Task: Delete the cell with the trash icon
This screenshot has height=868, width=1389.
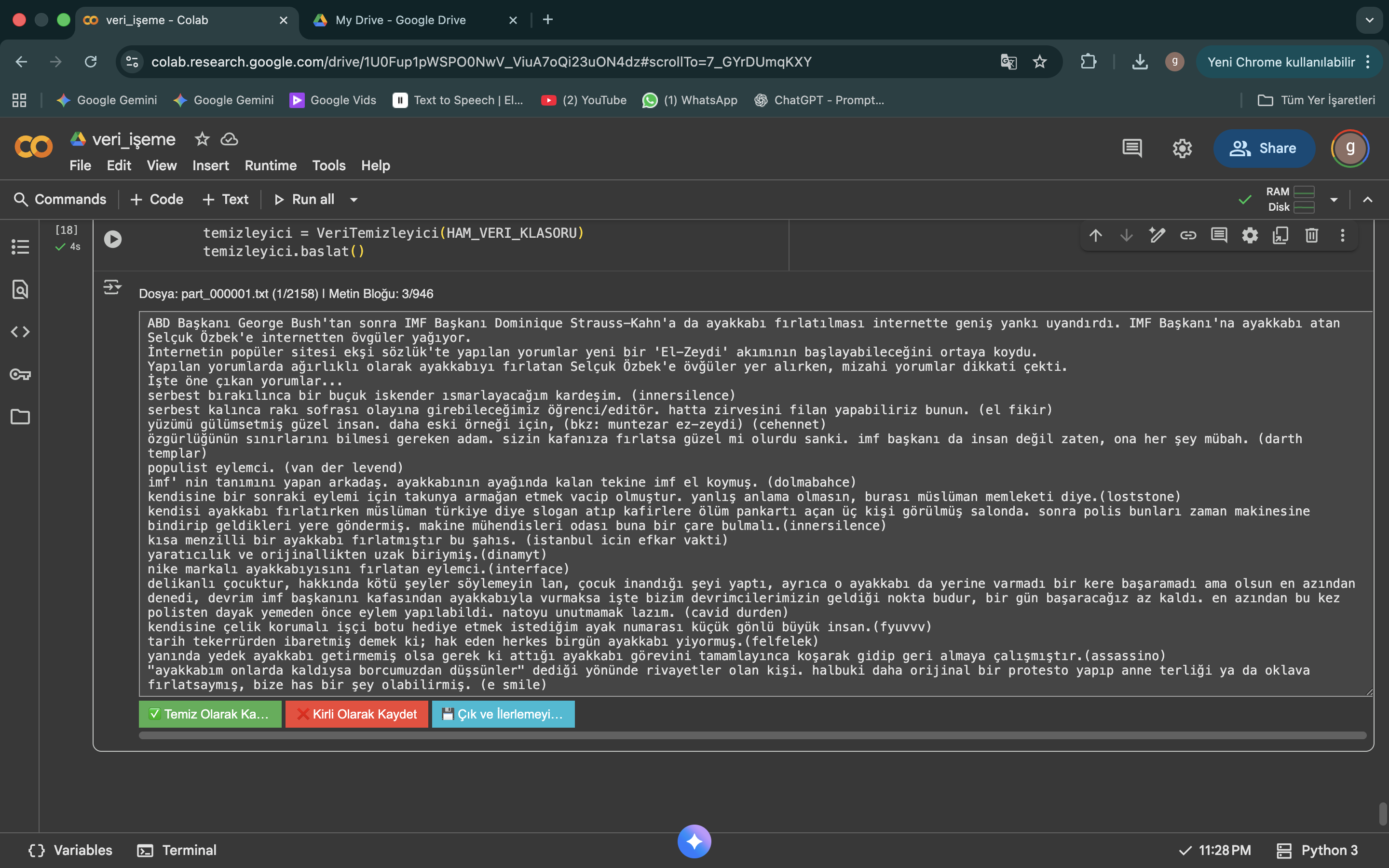Action: pyautogui.click(x=1311, y=235)
